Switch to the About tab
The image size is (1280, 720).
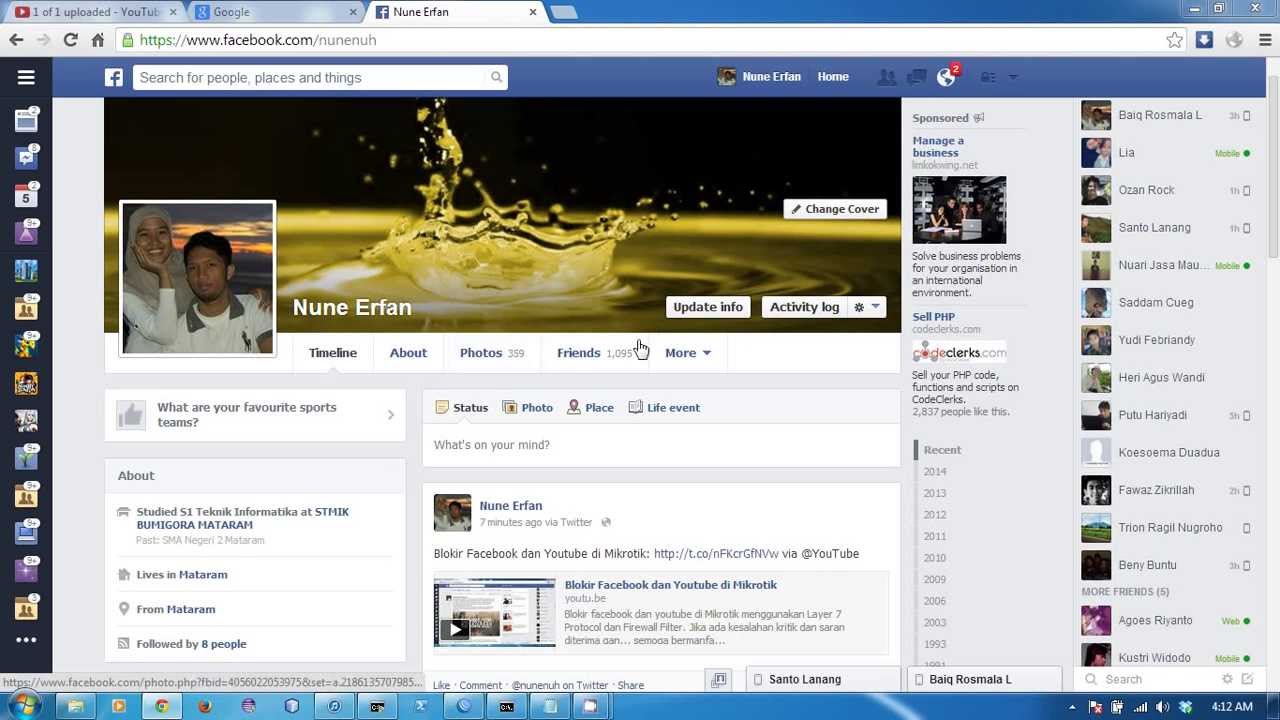tap(408, 353)
